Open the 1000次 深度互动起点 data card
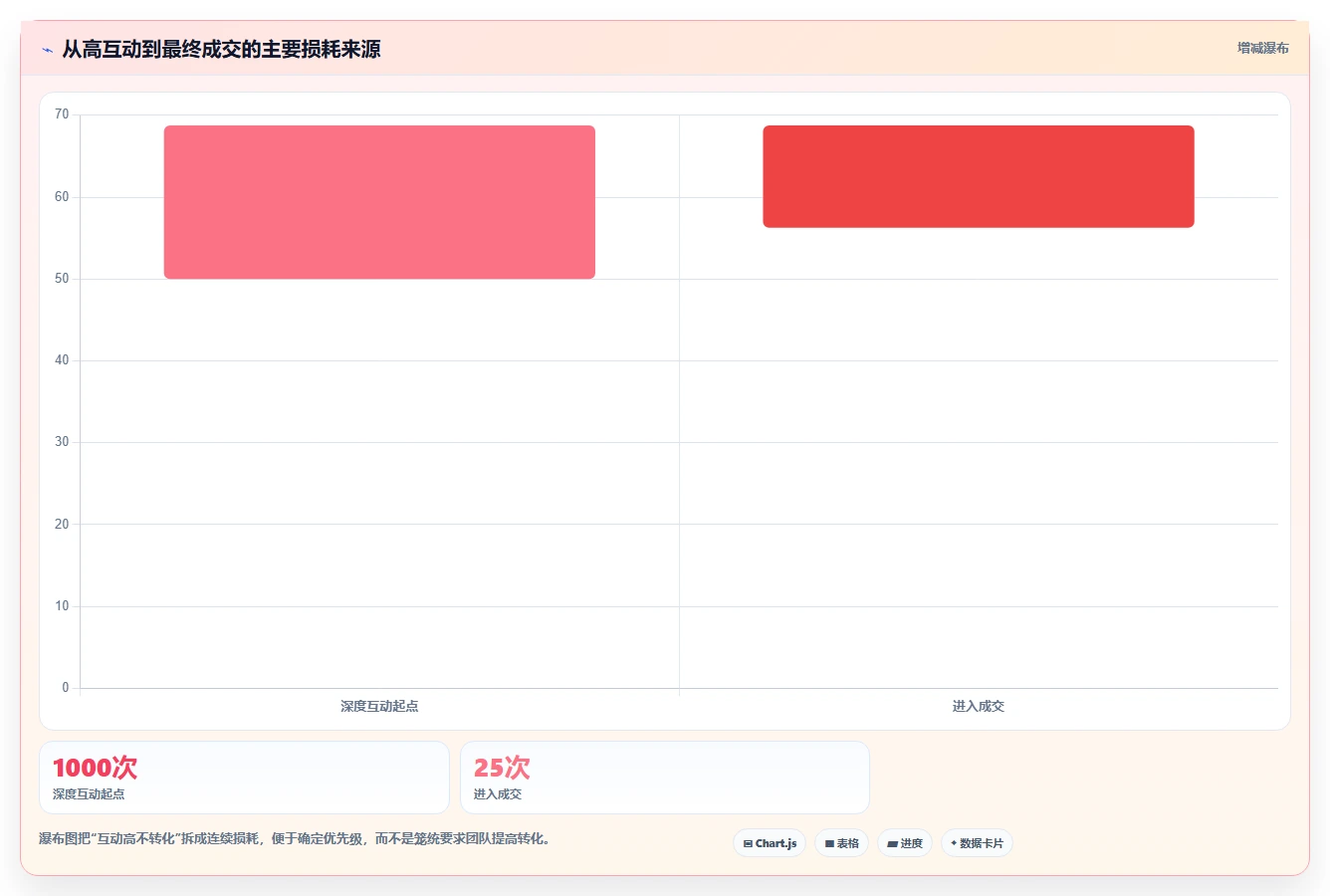The width and height of the screenshot is (1330, 896). (244, 778)
